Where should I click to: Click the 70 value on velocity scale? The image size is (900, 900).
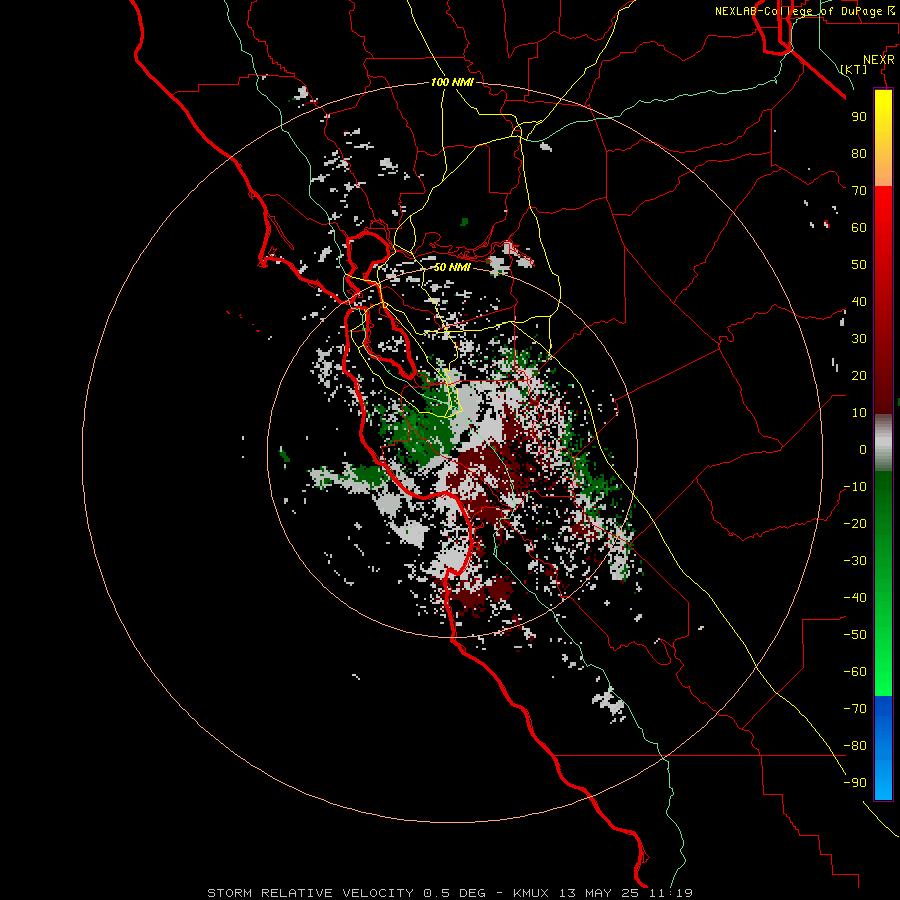coord(859,191)
